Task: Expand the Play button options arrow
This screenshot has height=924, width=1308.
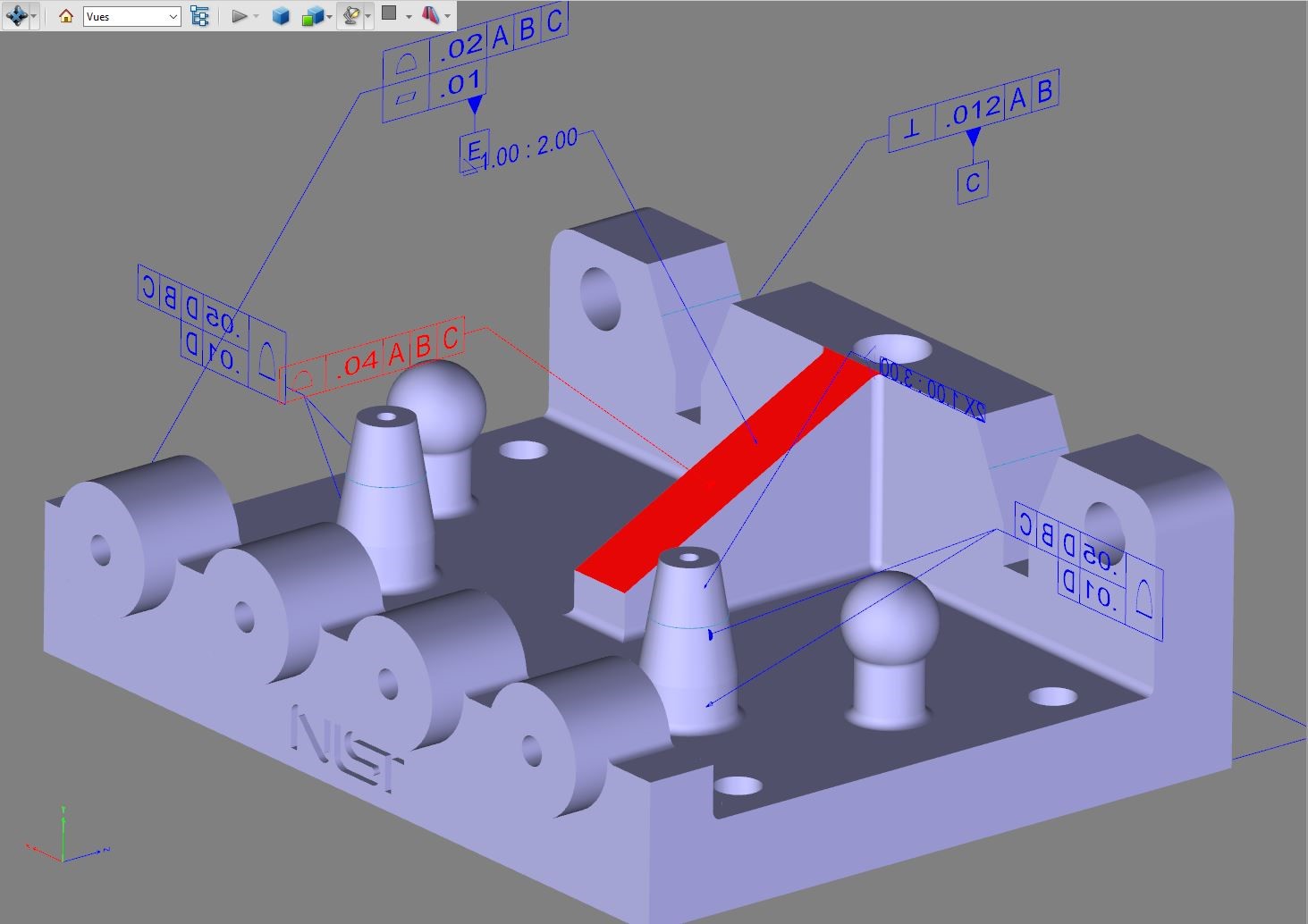Action: (x=256, y=15)
